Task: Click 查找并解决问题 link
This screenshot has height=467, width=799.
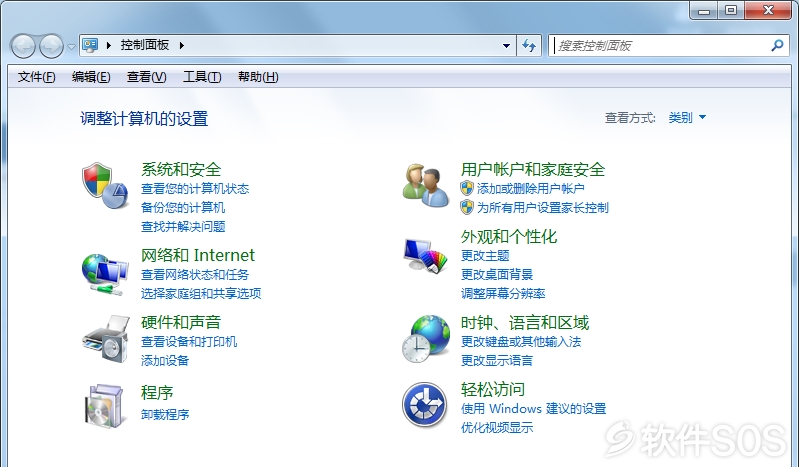Action: click(183, 226)
